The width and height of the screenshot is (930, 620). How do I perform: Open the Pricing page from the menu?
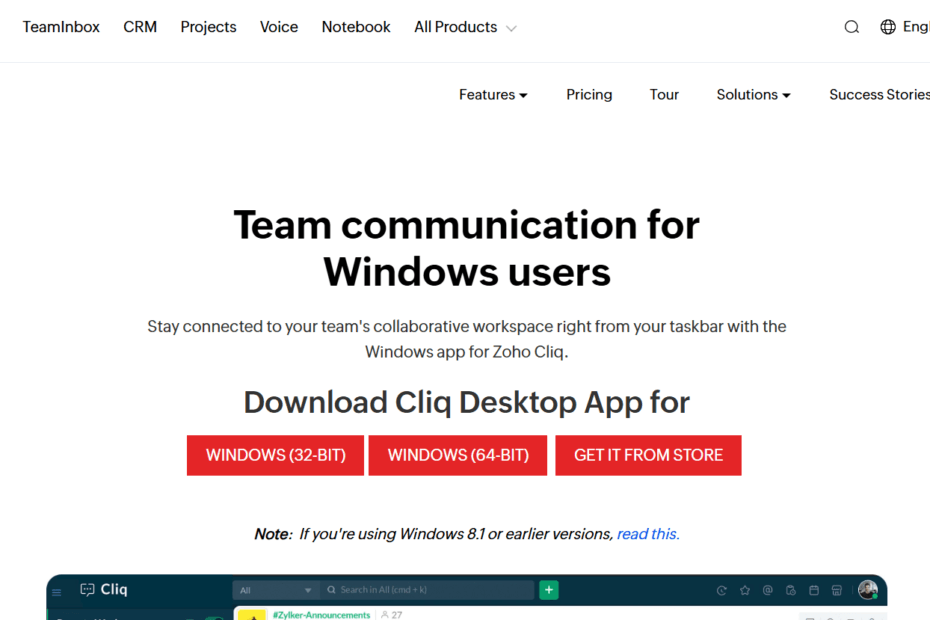point(589,94)
